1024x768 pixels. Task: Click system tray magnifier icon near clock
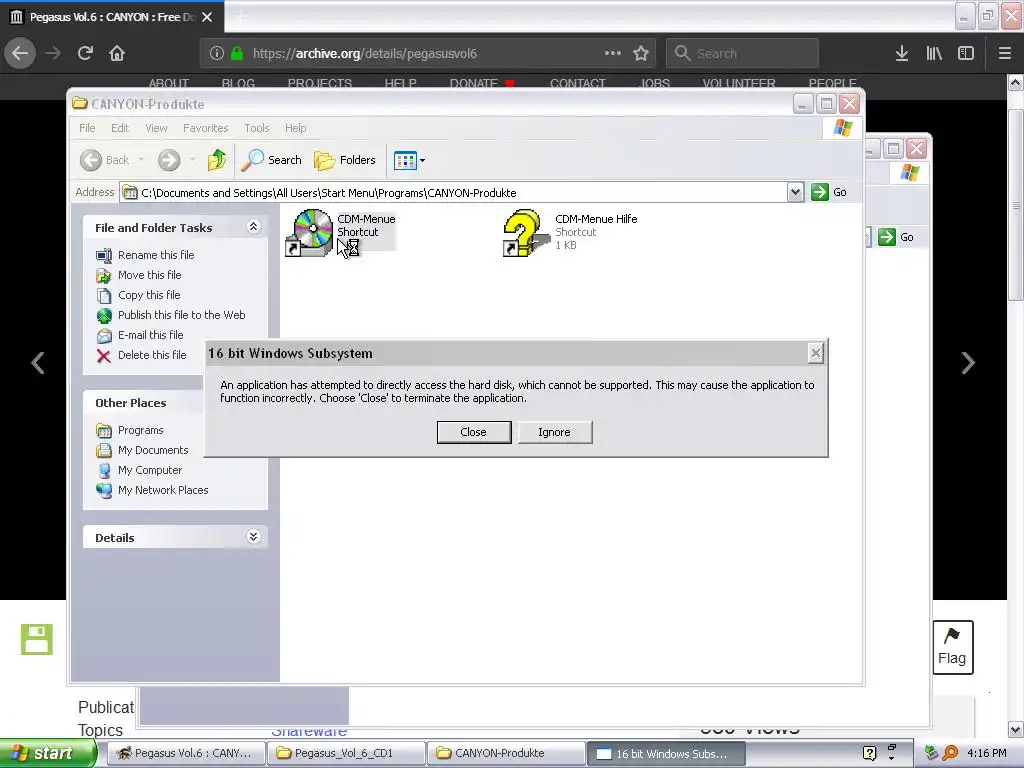pyautogui.click(x=950, y=754)
